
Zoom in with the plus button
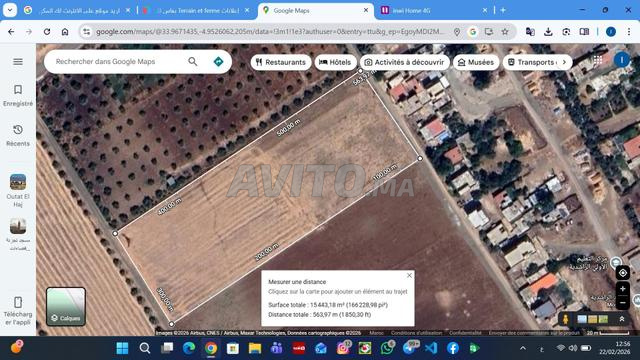pos(622,289)
